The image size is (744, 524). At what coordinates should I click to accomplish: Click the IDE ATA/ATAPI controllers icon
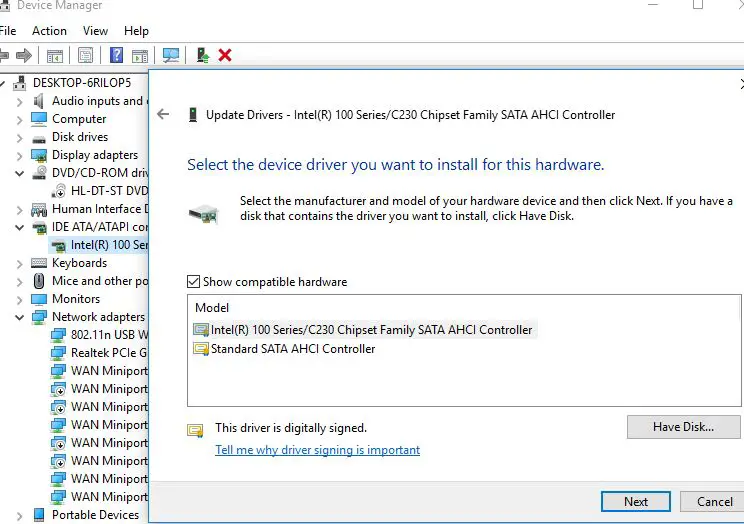(39, 227)
